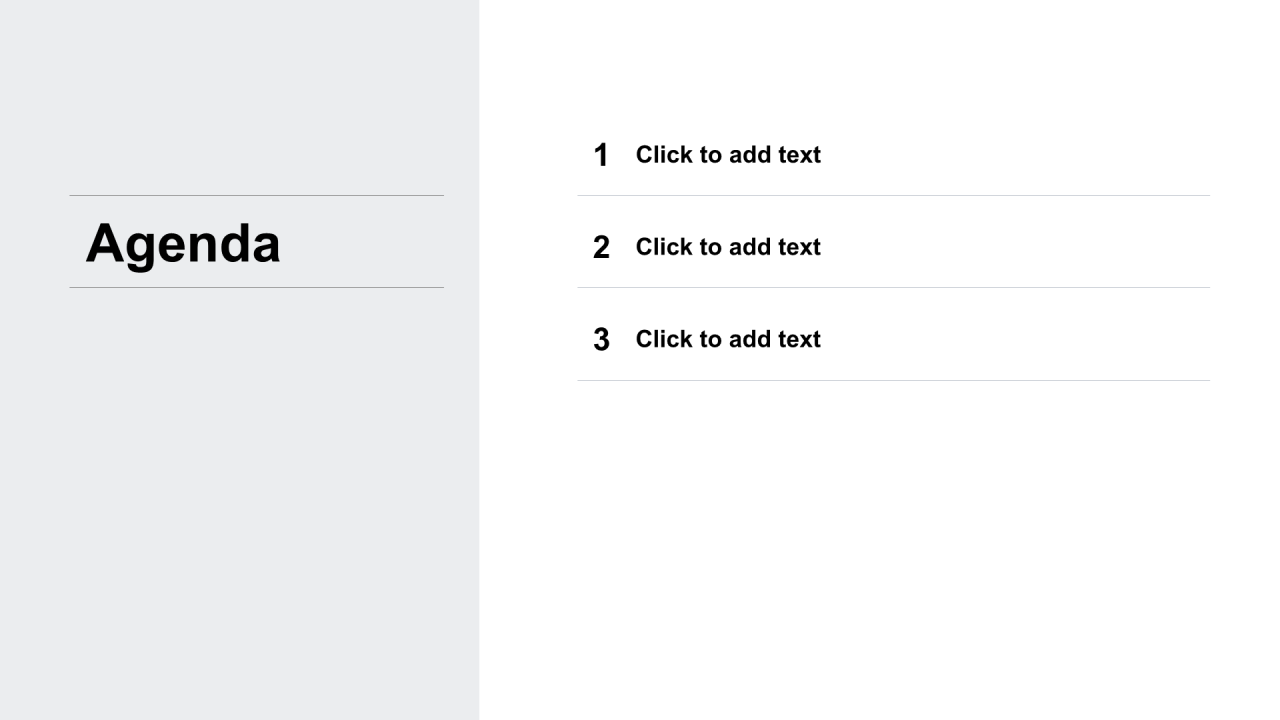1280x720 pixels.
Task: Click the third 'Click to add text' placeholder
Action: pyautogui.click(x=728, y=339)
